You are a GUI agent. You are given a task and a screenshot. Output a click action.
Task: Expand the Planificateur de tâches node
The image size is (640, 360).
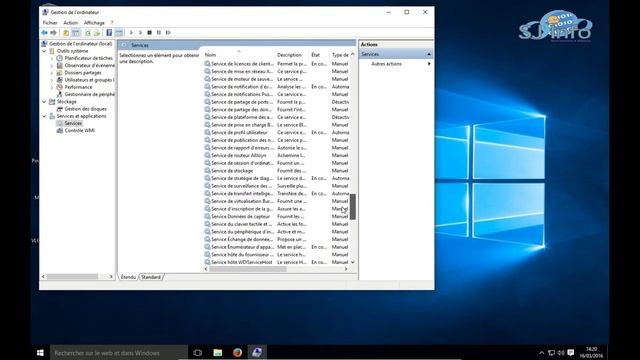[x=52, y=58]
